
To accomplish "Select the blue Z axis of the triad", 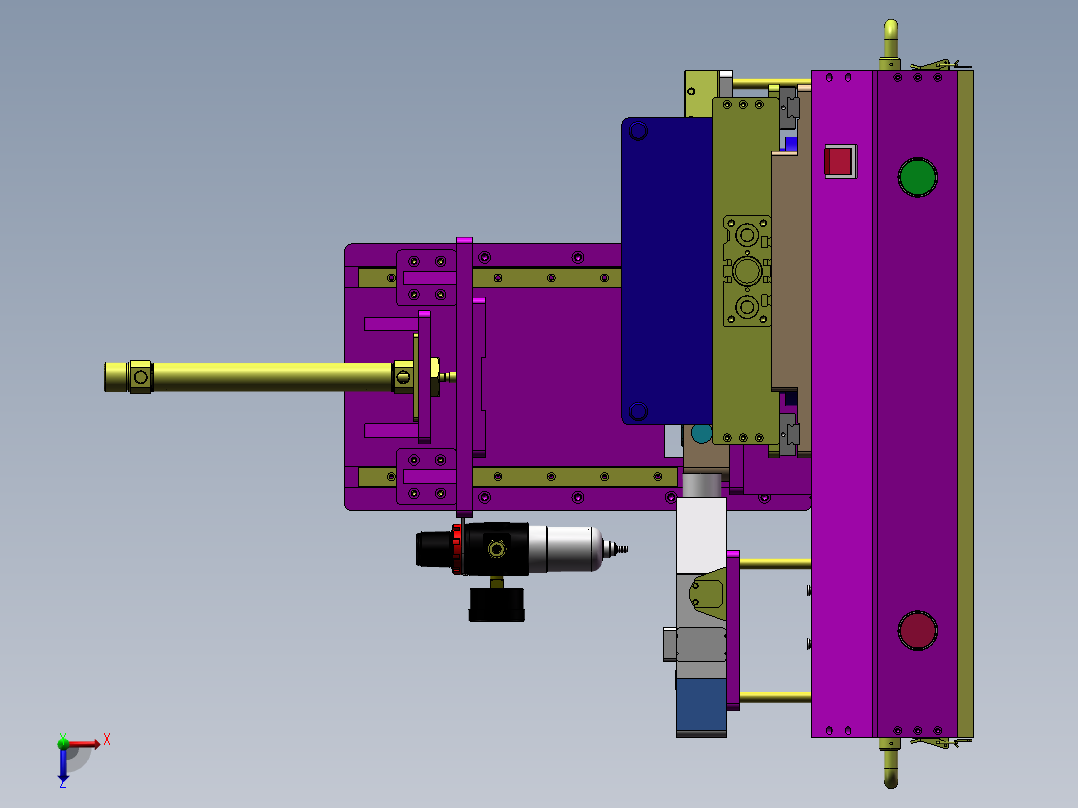I will (63, 764).
